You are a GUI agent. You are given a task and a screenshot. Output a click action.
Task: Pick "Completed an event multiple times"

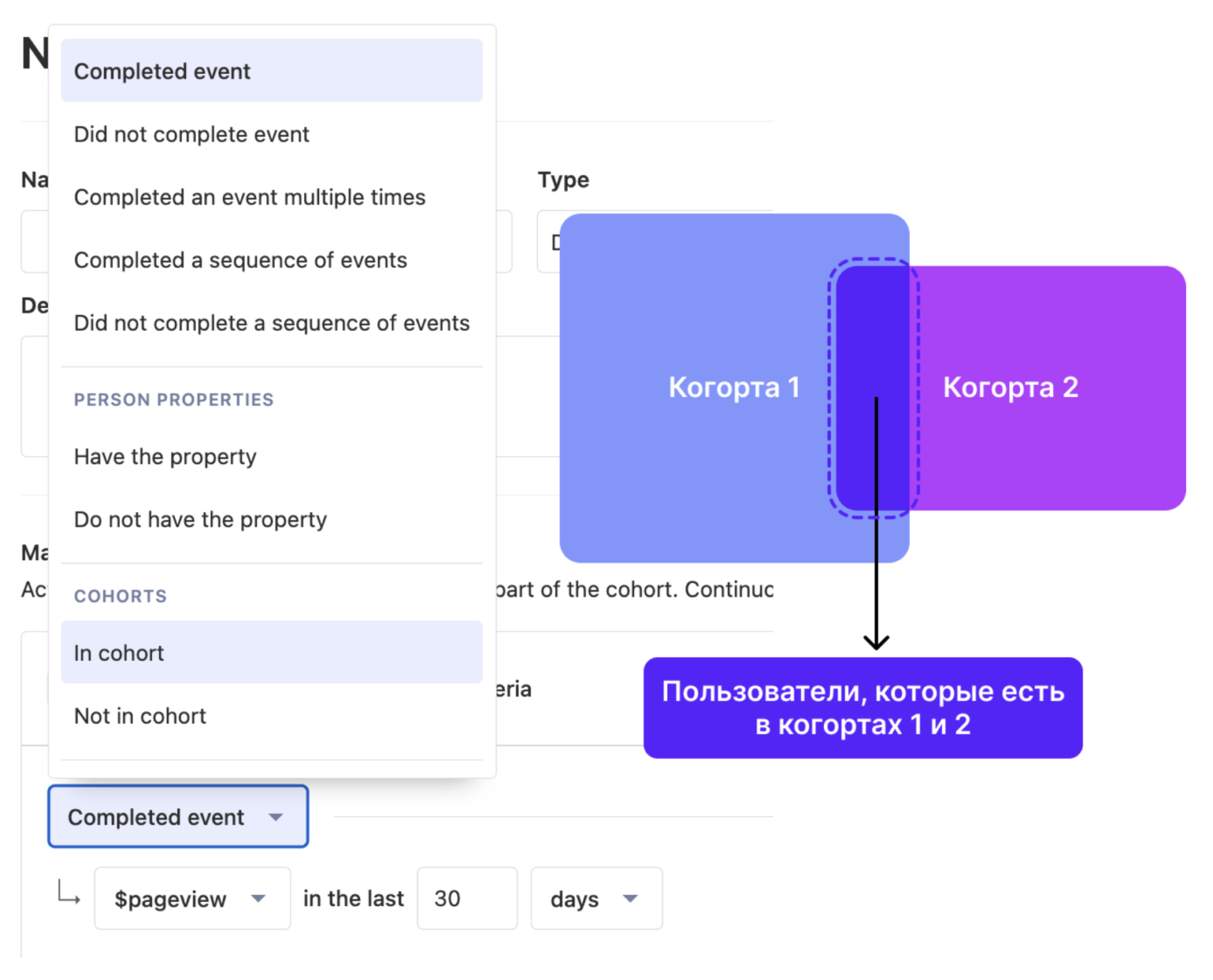[x=270, y=196]
